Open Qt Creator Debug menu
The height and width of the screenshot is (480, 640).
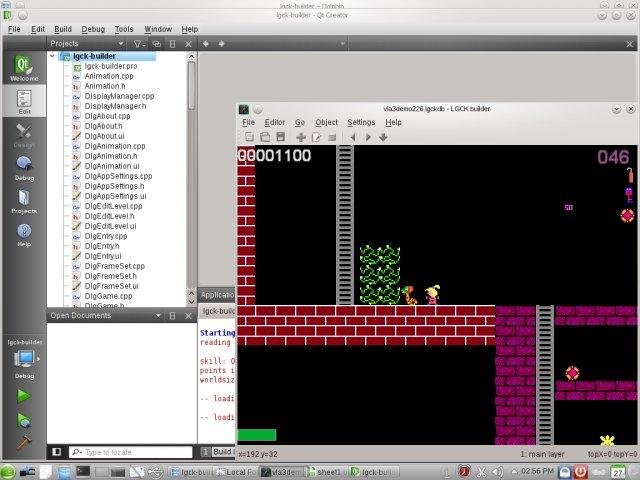click(93, 29)
